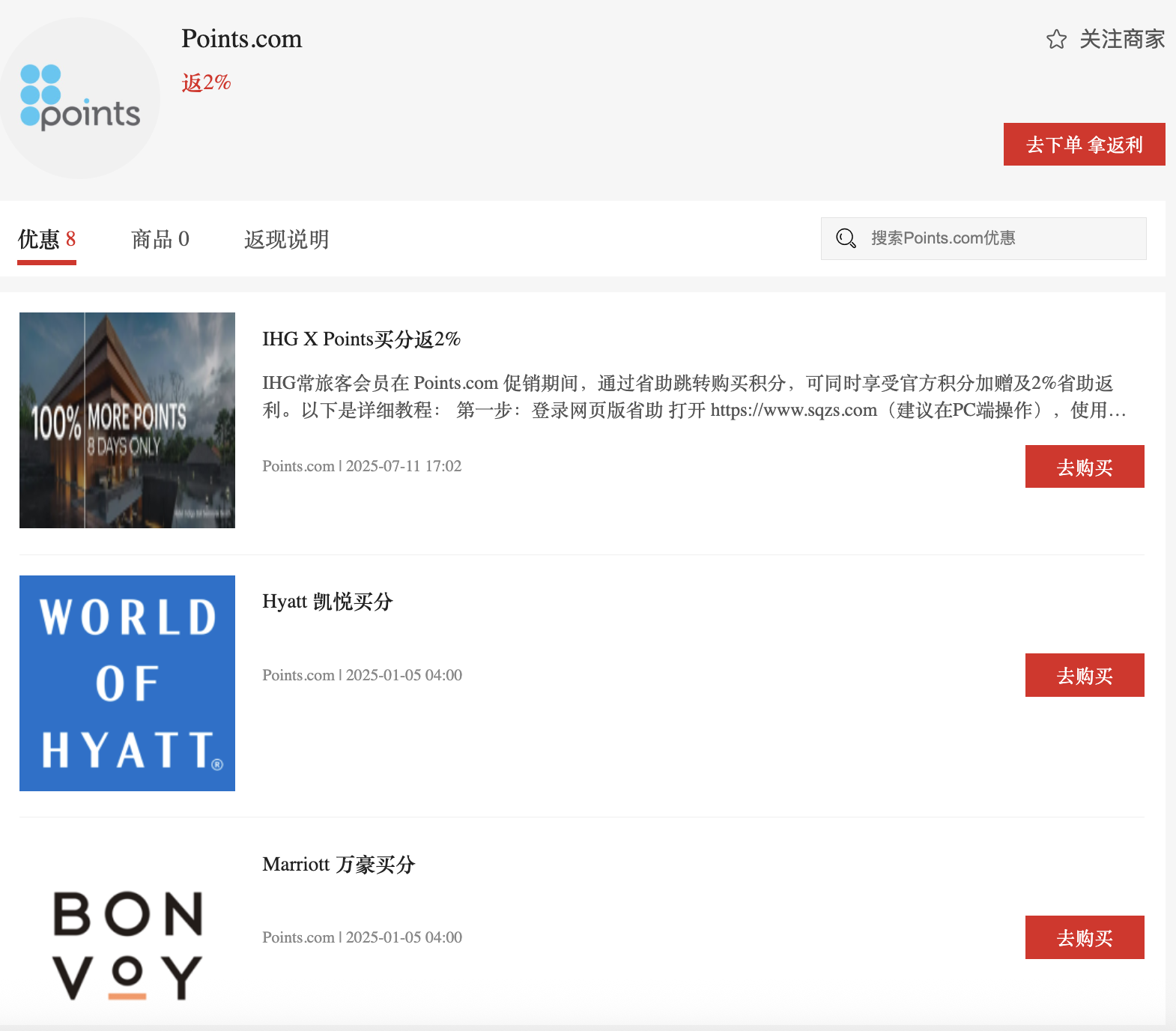Click the star icon to follow merchant

pos(1056,39)
